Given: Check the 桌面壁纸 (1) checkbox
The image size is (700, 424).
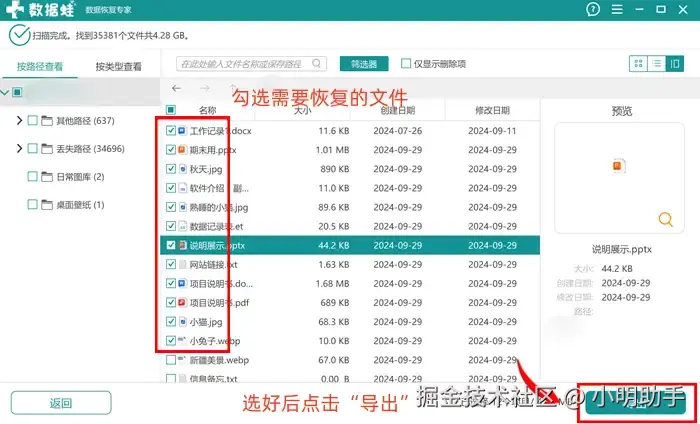Looking at the screenshot, I should pyautogui.click(x=33, y=205).
